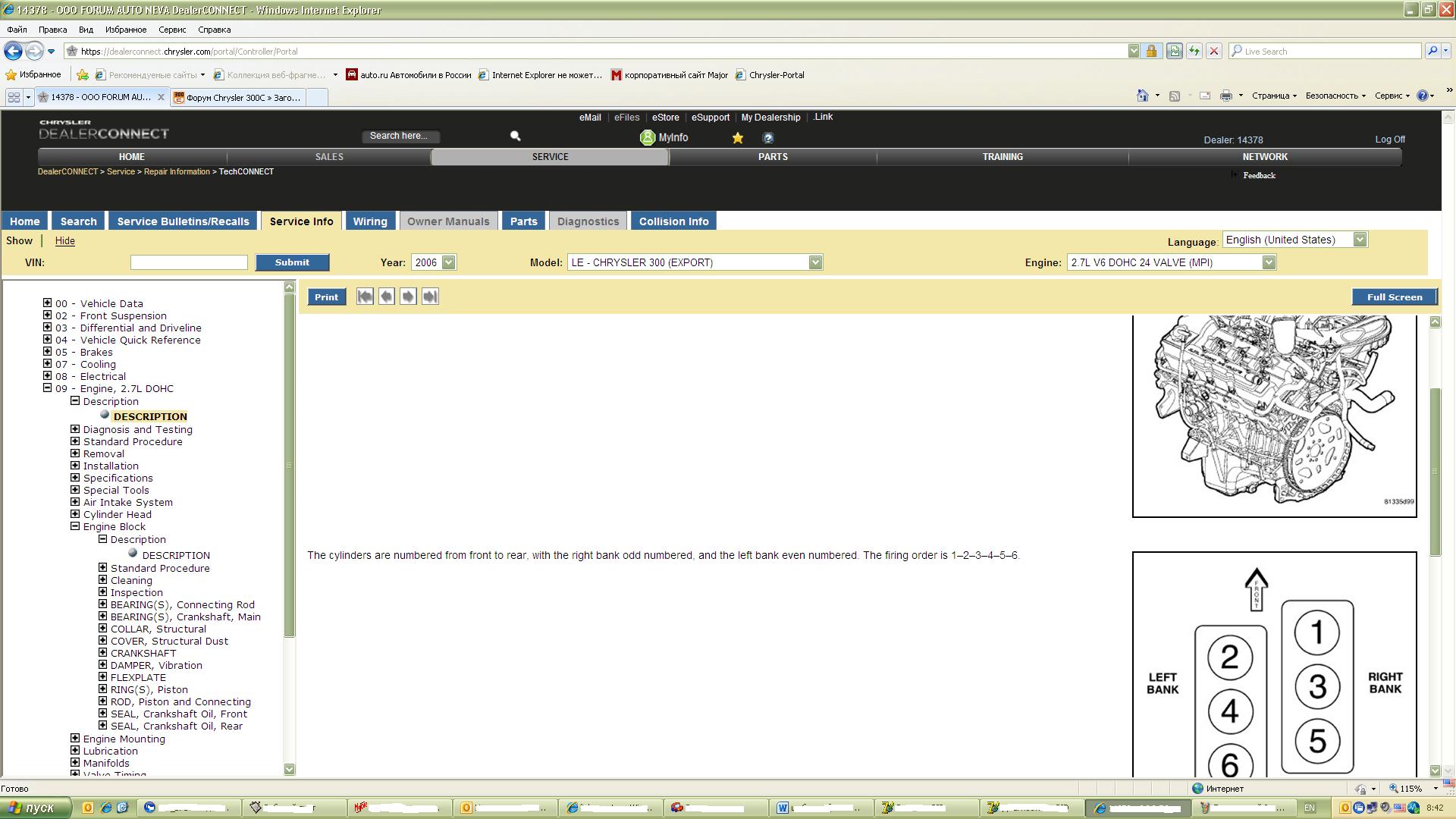Open the Engine dropdown
The width and height of the screenshot is (1456, 819).
tap(1269, 262)
